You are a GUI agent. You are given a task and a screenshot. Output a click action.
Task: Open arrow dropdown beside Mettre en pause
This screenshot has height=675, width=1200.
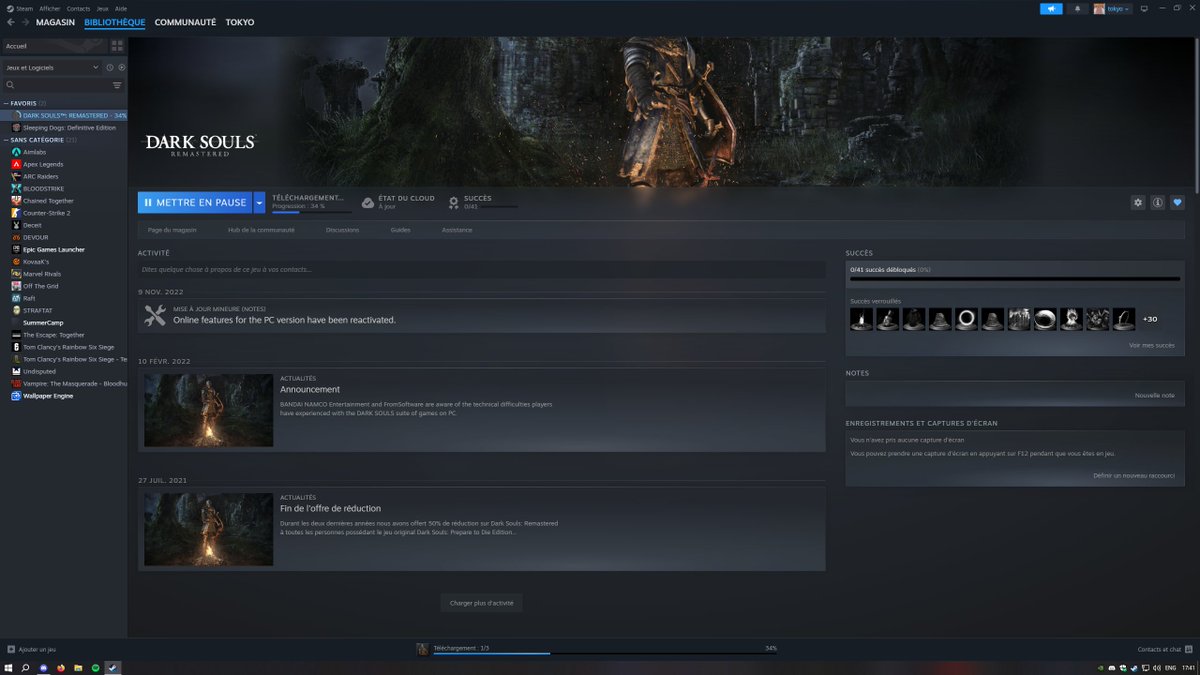click(259, 202)
